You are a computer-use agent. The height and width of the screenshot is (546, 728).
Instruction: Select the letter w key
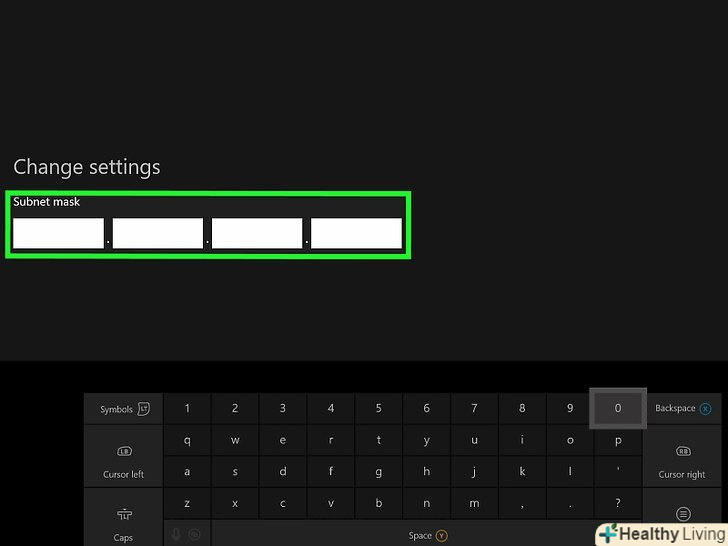click(x=235, y=440)
